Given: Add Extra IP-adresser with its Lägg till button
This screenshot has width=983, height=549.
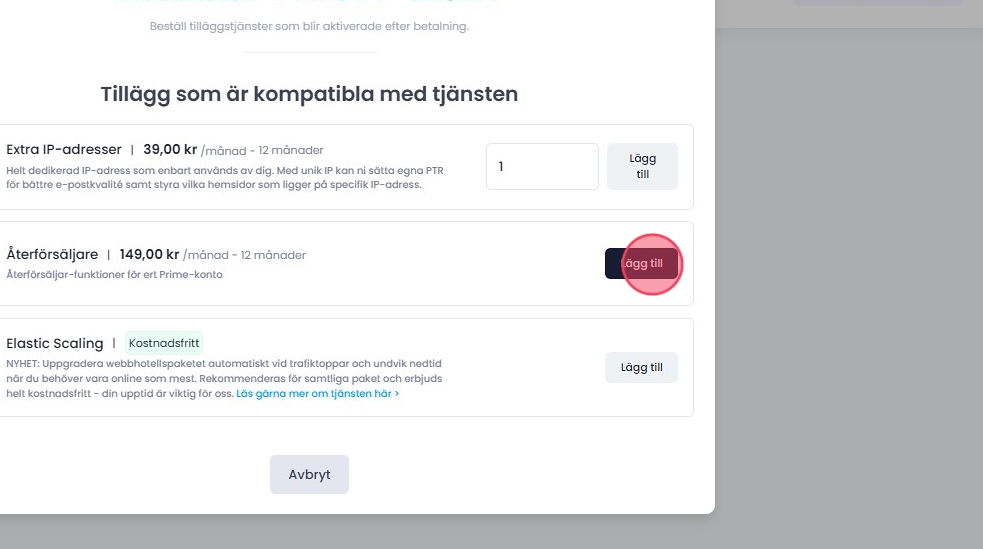Looking at the screenshot, I should (x=642, y=166).
